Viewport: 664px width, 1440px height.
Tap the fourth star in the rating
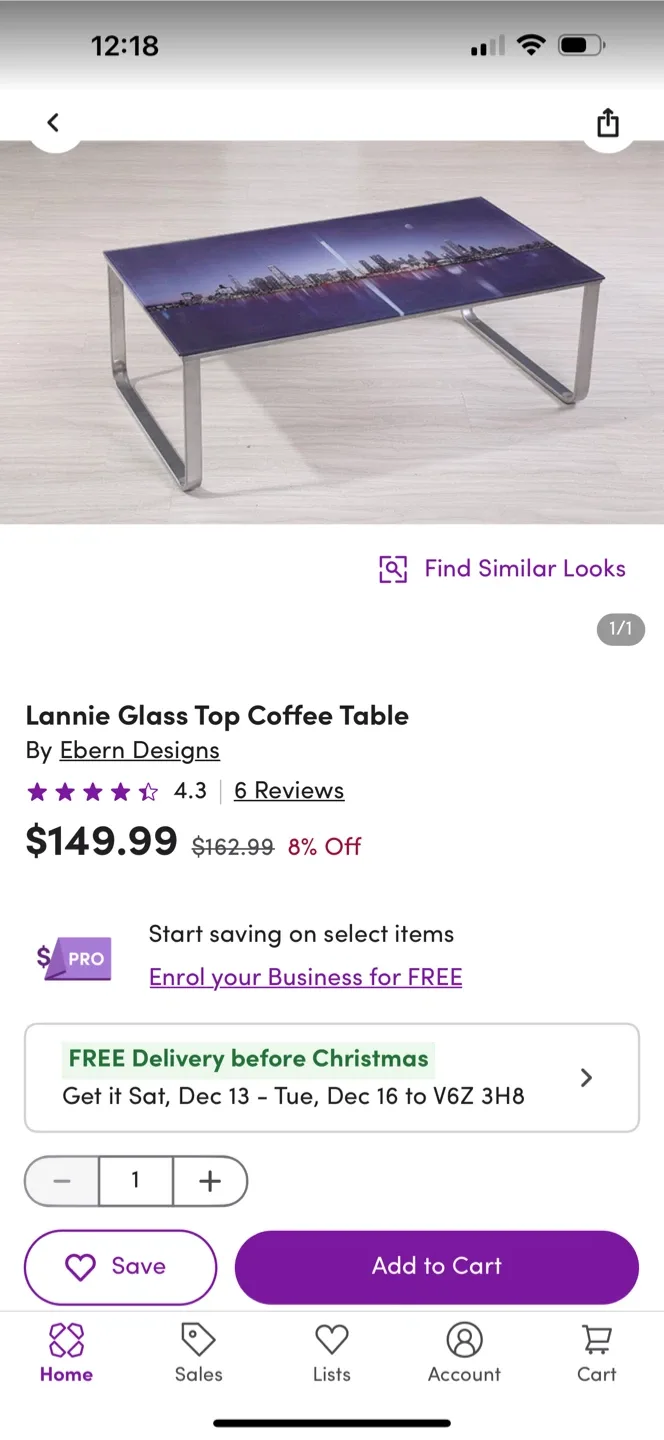coord(120,790)
